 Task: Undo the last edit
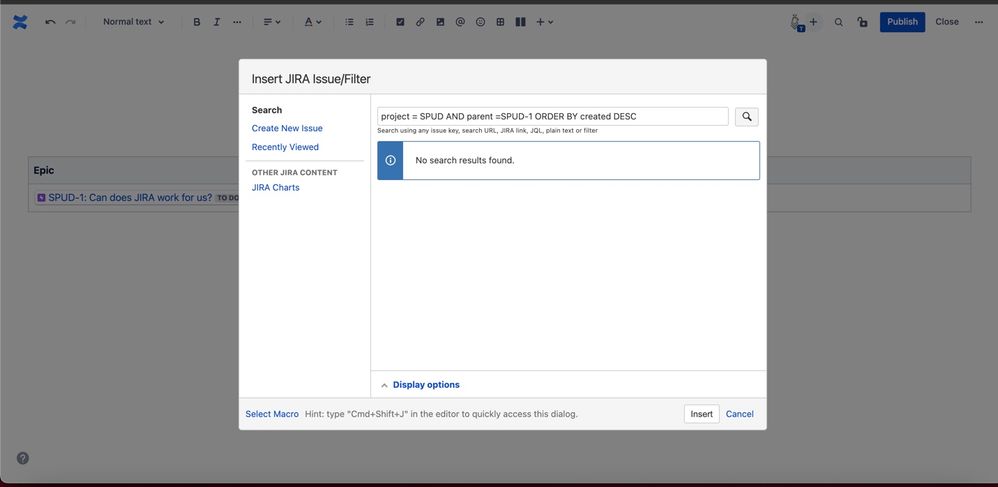coord(50,22)
